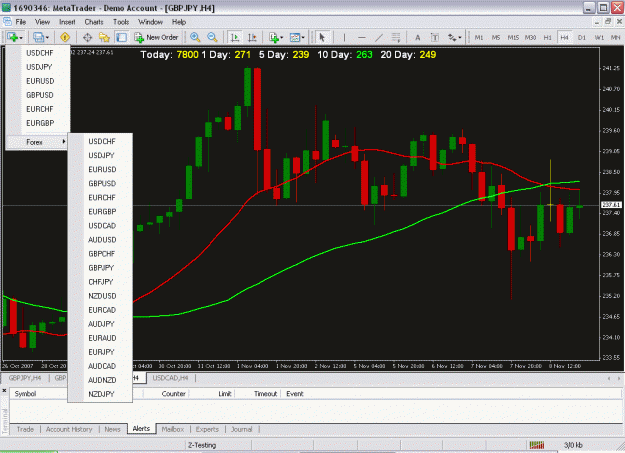Switch chart to M30 timeframe
This screenshot has height=453, width=625.
pos(530,37)
